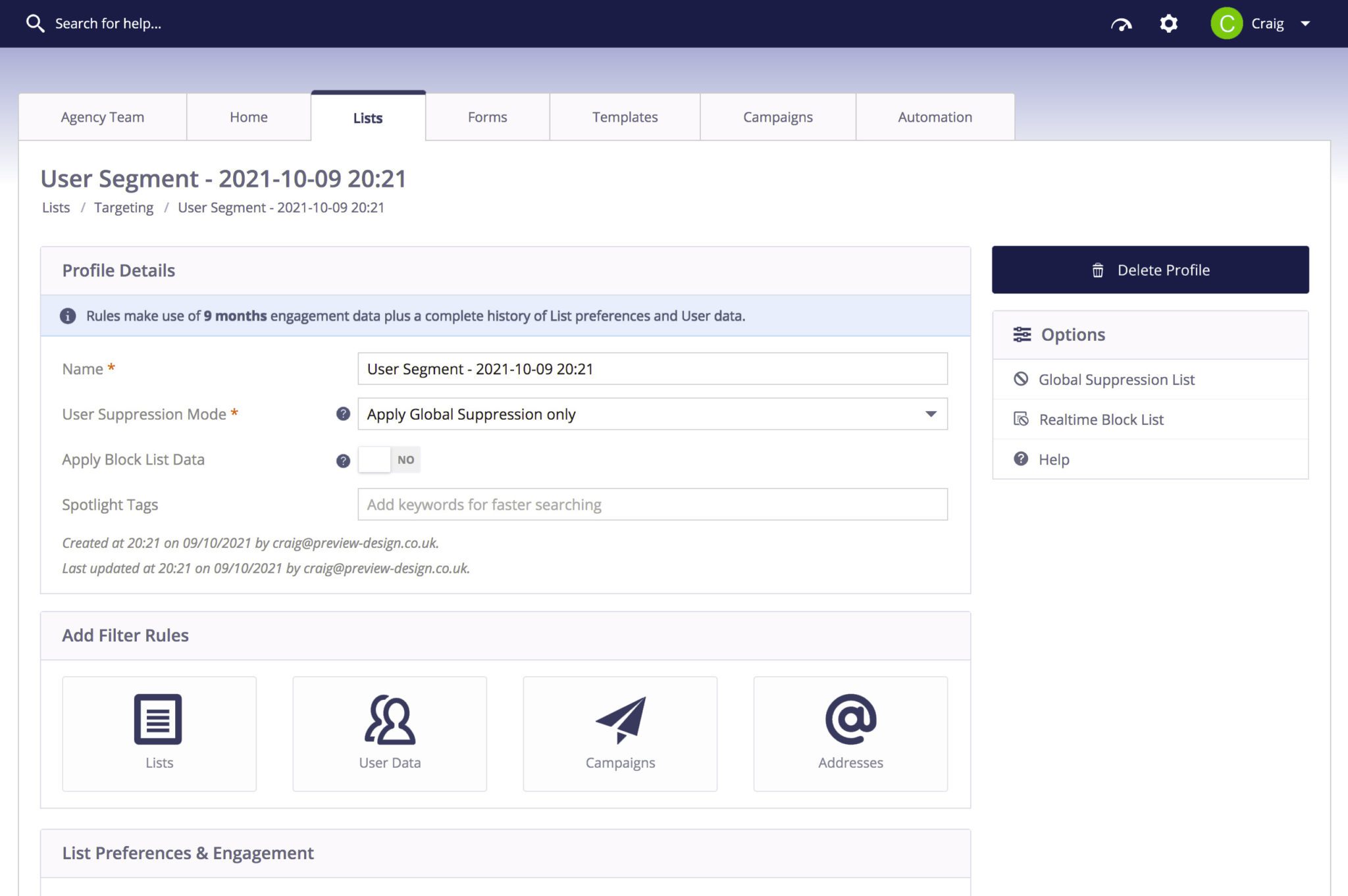Expand the User Suppression Mode dropdown

coord(929,413)
